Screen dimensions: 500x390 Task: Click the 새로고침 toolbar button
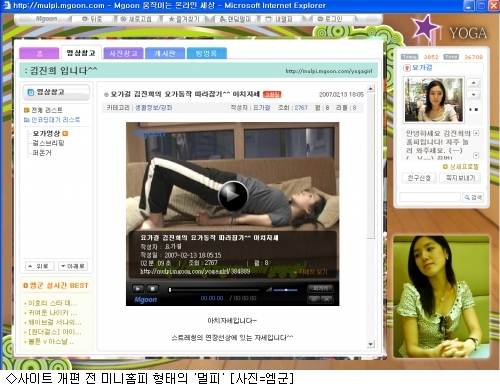coord(136,19)
